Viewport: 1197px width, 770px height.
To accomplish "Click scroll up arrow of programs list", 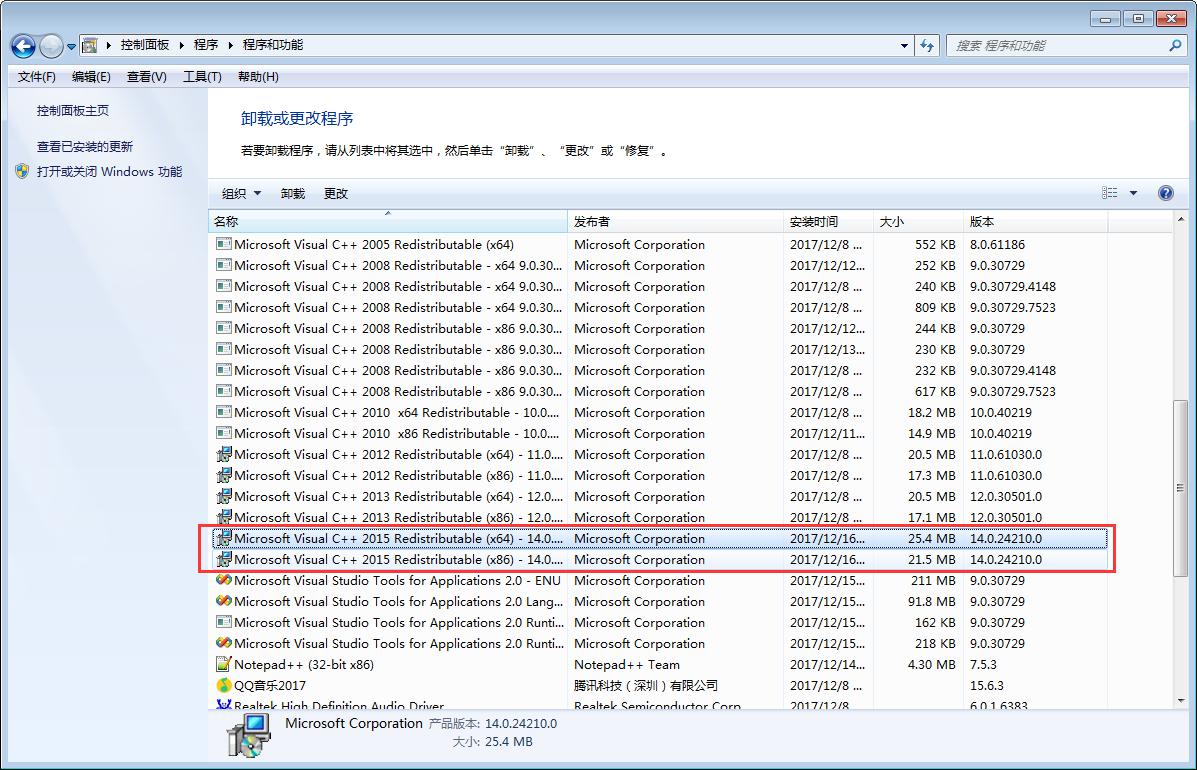I will click(x=1181, y=220).
